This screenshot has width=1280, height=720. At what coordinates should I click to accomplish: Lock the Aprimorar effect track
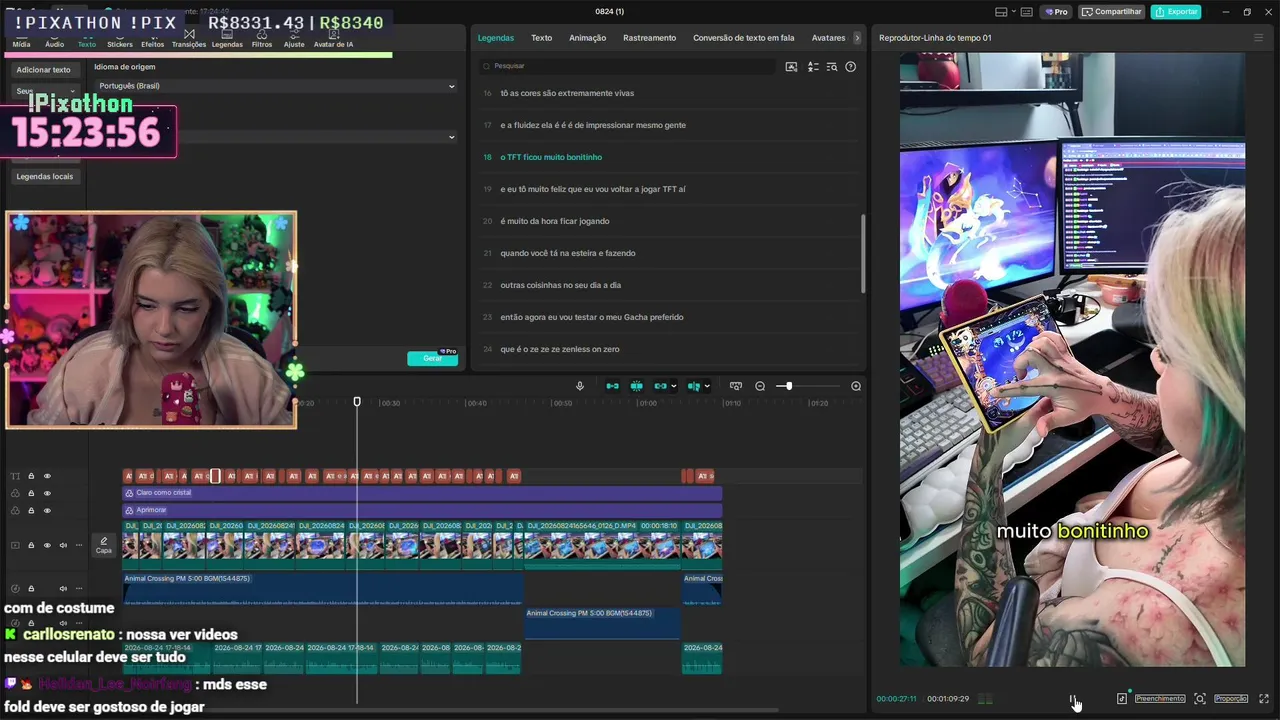pos(31,510)
